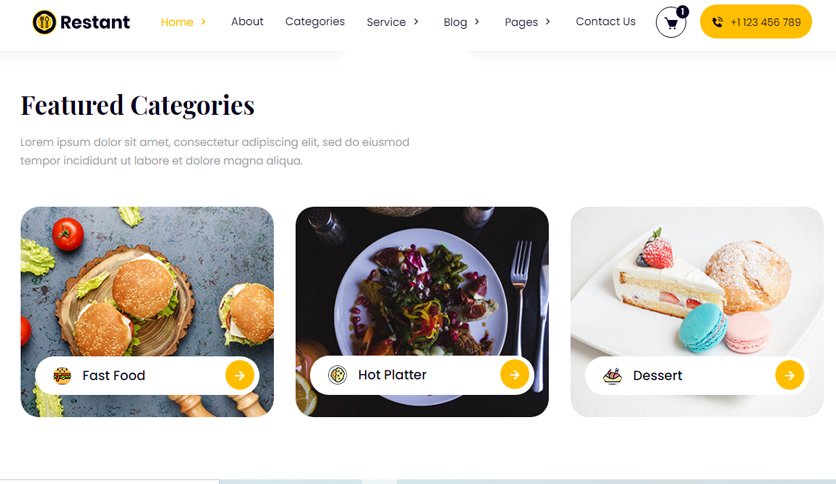This screenshot has height=484, width=836.
Task: Go to the Contact Us page
Action: pos(606,21)
